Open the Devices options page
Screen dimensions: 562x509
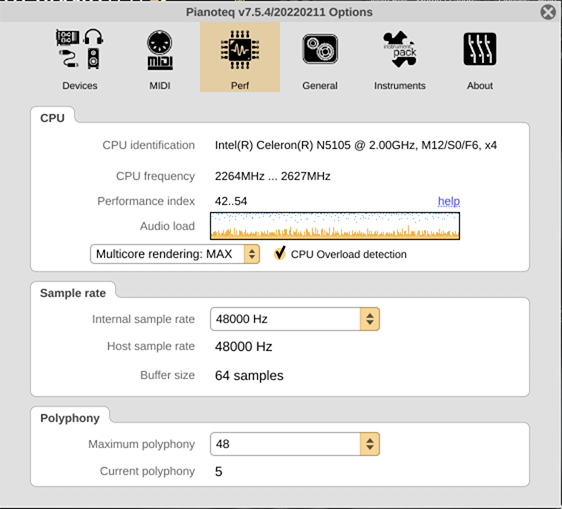pos(80,57)
